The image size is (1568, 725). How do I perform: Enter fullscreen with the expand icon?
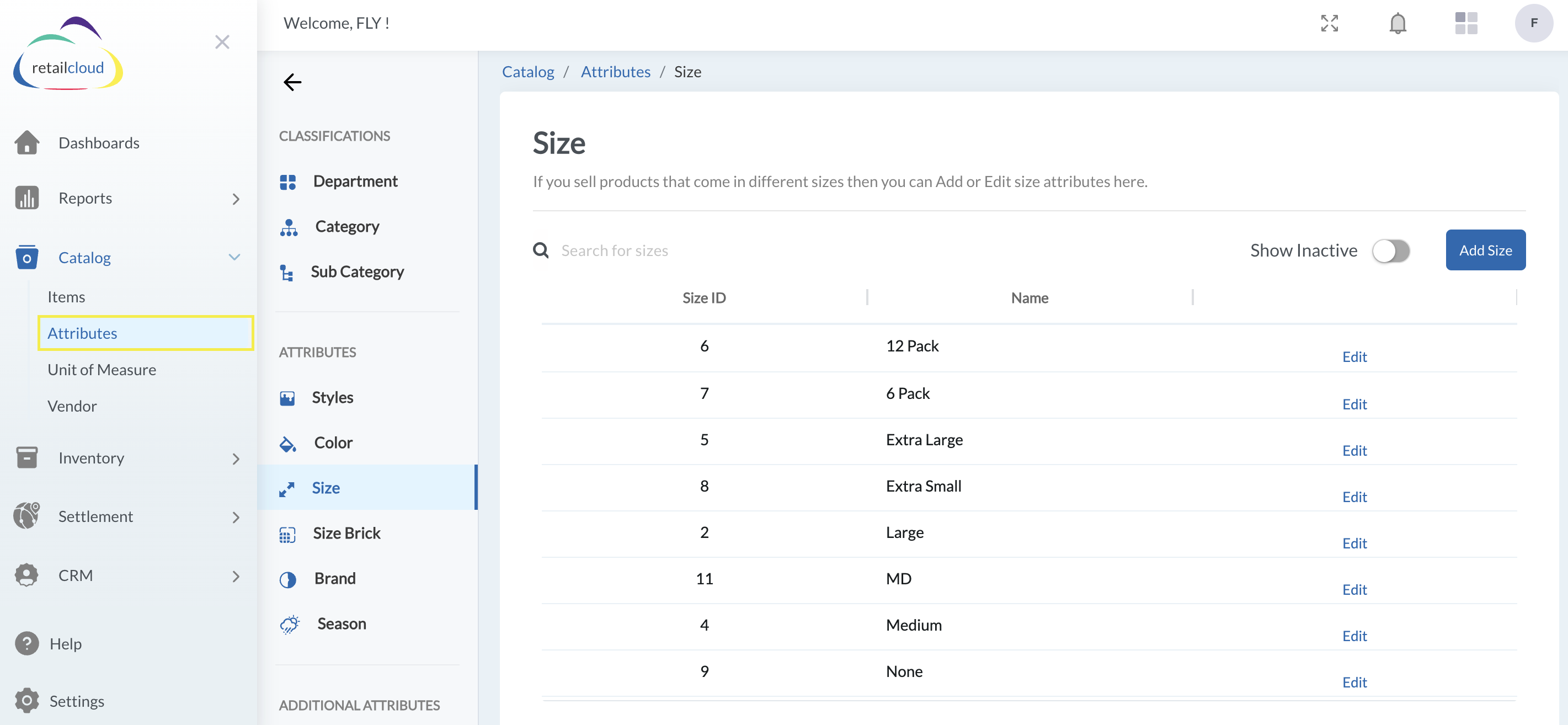(x=1330, y=23)
